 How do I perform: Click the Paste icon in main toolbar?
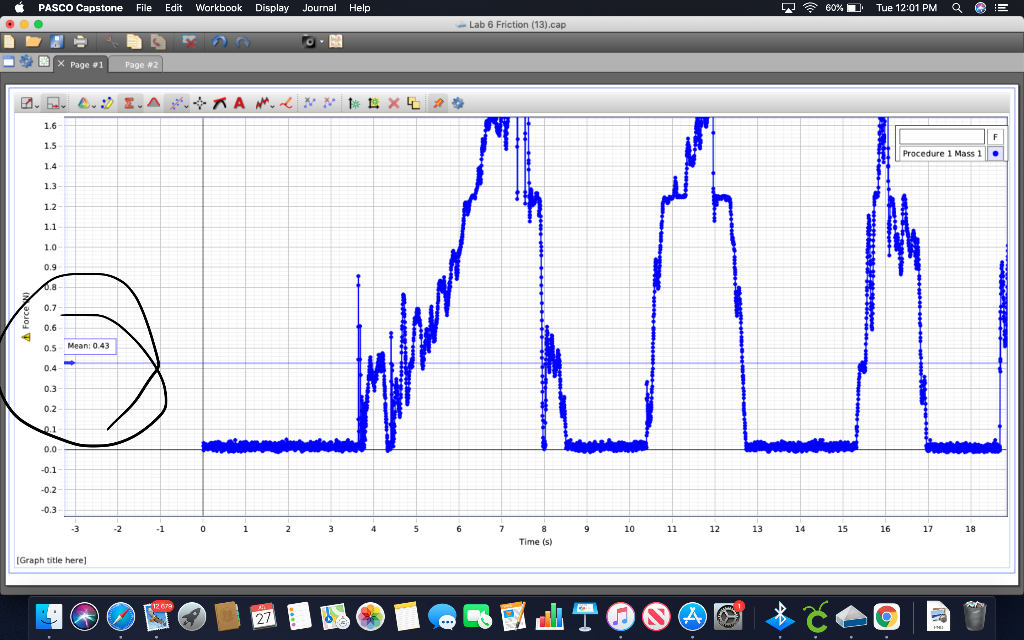[x=158, y=42]
